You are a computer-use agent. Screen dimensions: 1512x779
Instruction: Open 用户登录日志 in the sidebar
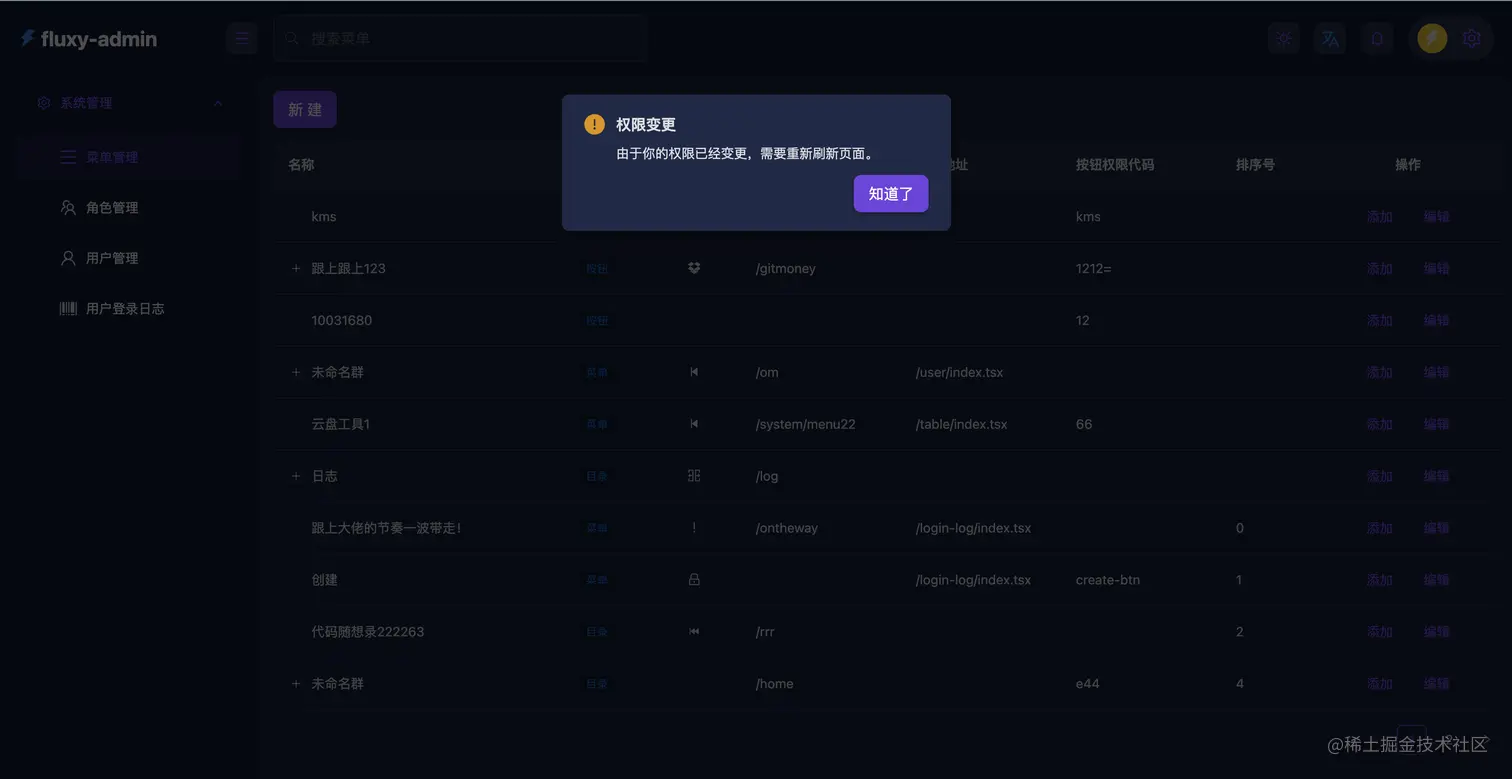tap(128, 309)
